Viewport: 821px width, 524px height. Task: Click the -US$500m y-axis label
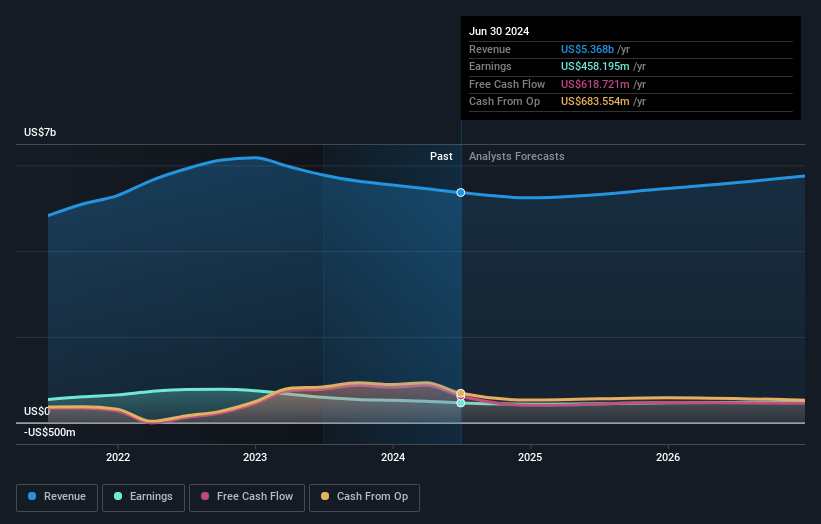(x=50, y=432)
